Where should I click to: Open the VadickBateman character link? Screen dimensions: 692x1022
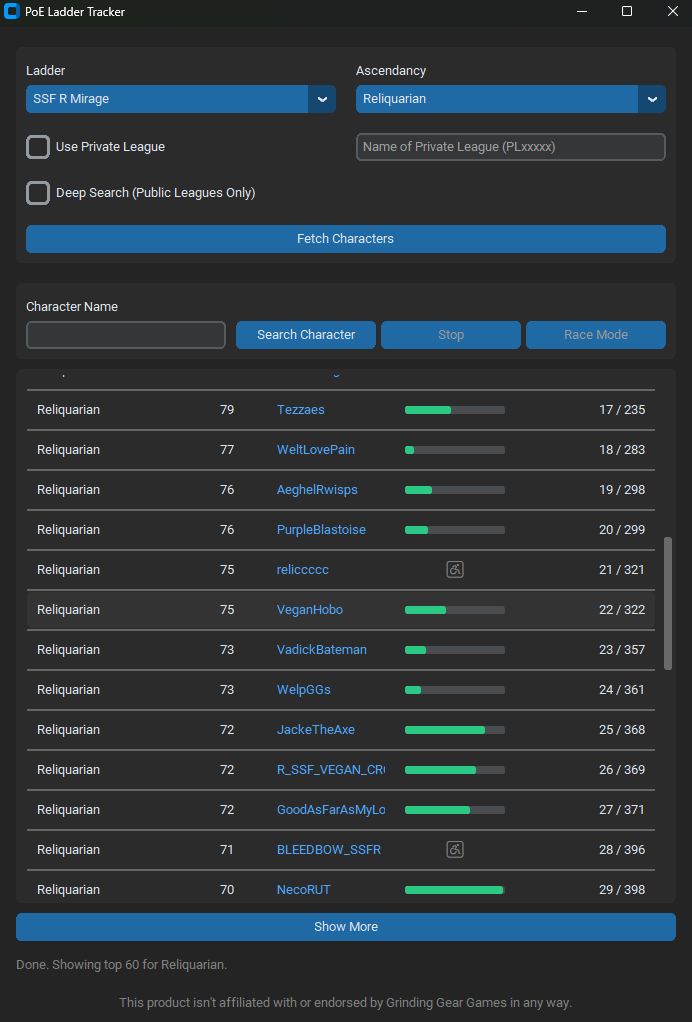321,649
